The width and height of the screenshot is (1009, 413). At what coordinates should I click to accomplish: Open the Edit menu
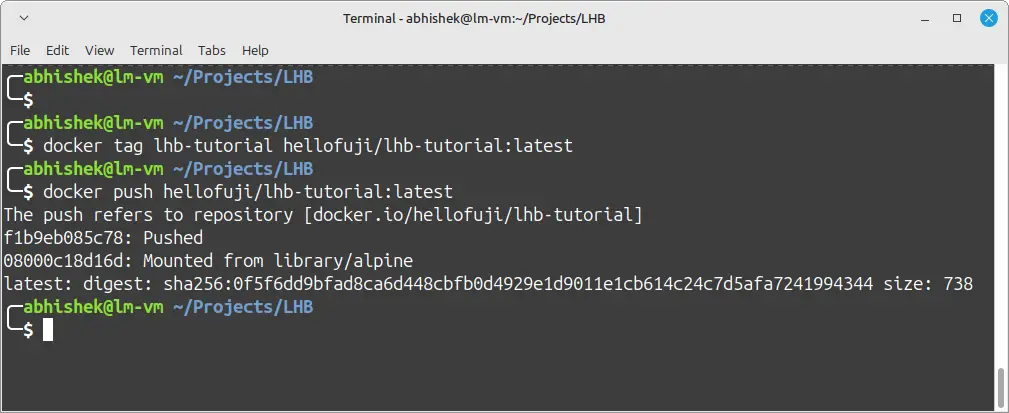point(57,50)
